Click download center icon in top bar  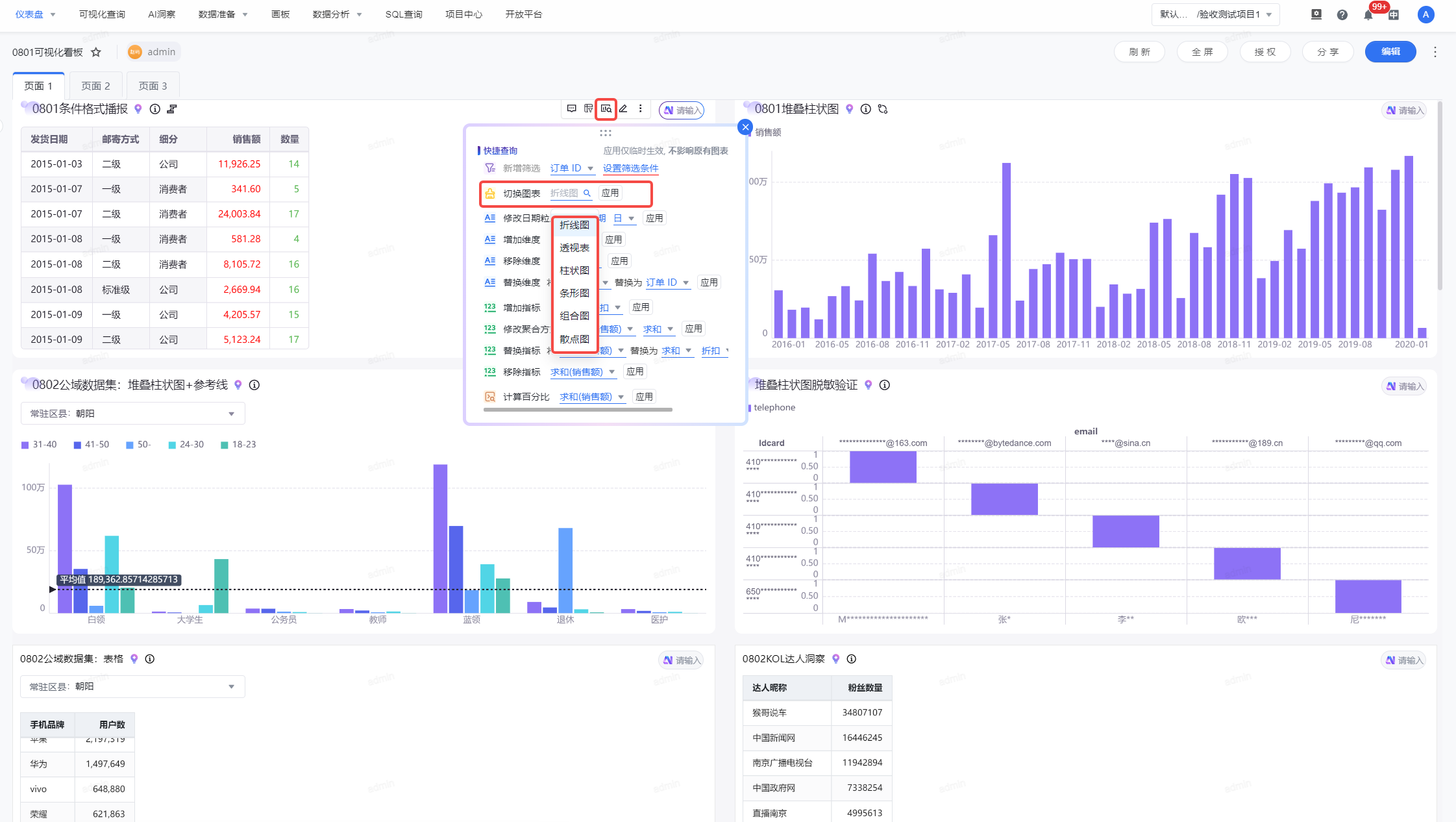(x=1316, y=14)
